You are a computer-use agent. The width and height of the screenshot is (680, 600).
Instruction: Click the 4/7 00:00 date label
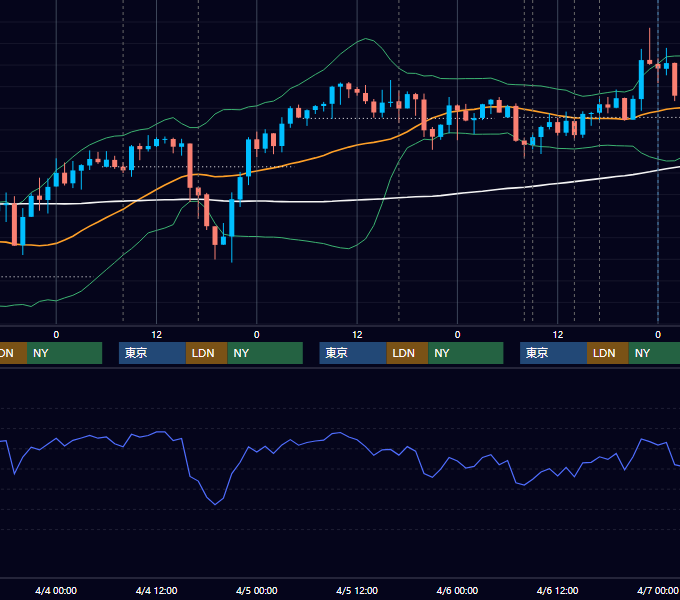pos(657,590)
